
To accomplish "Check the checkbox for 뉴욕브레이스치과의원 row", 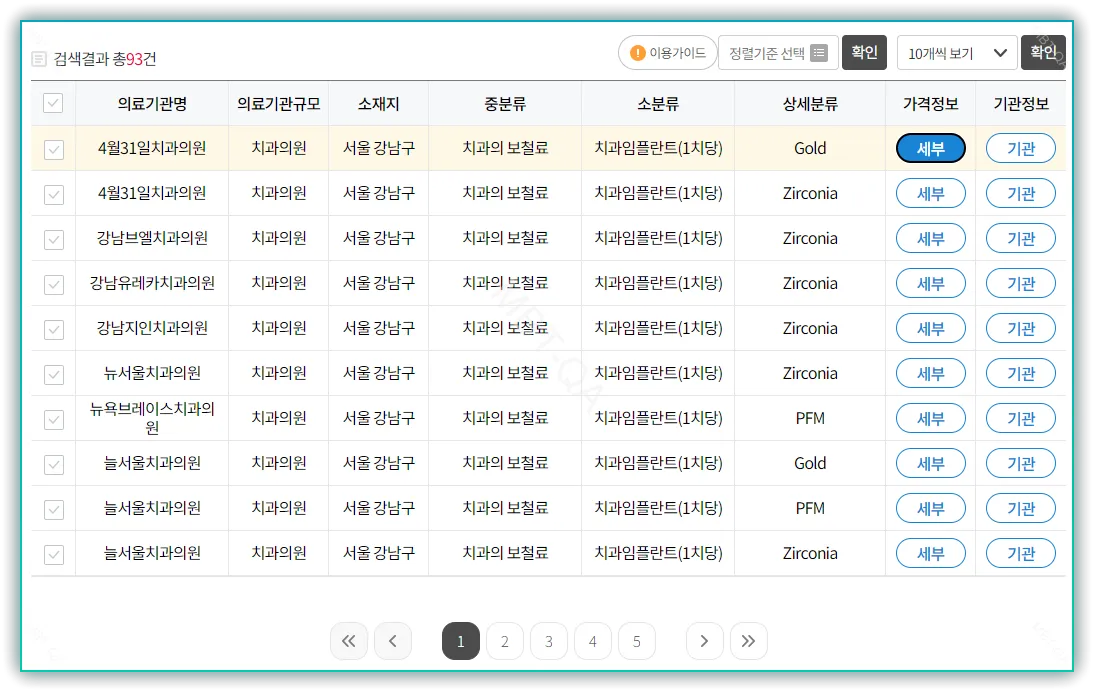I will tap(53, 418).
